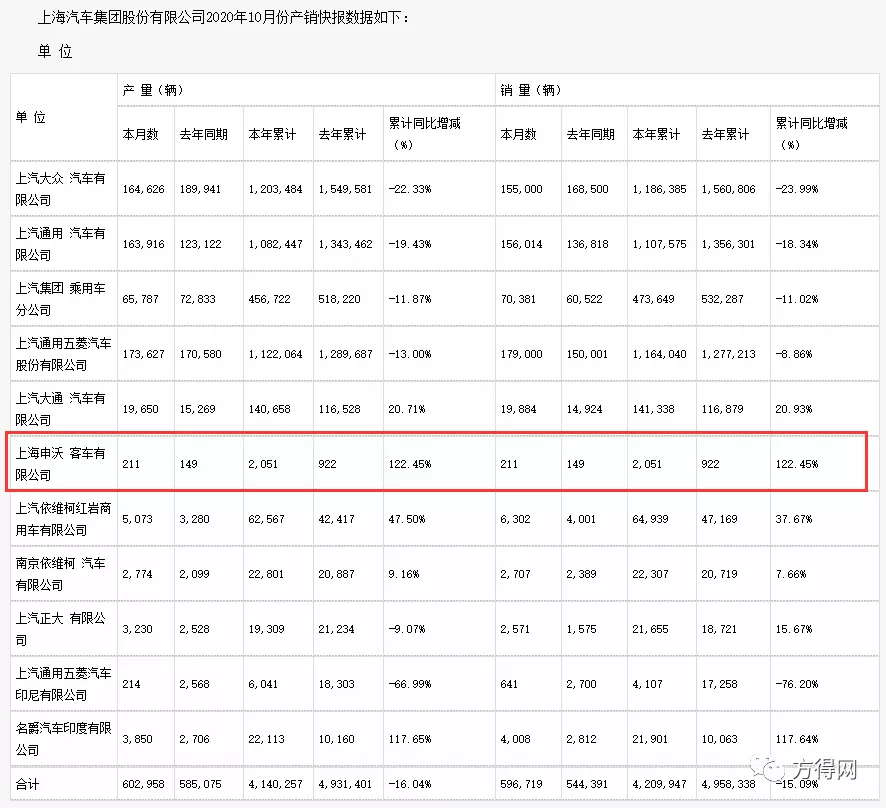Click the row label 上汽大众 汽车有限公司
The width and height of the screenshot is (886, 808).
60,189
